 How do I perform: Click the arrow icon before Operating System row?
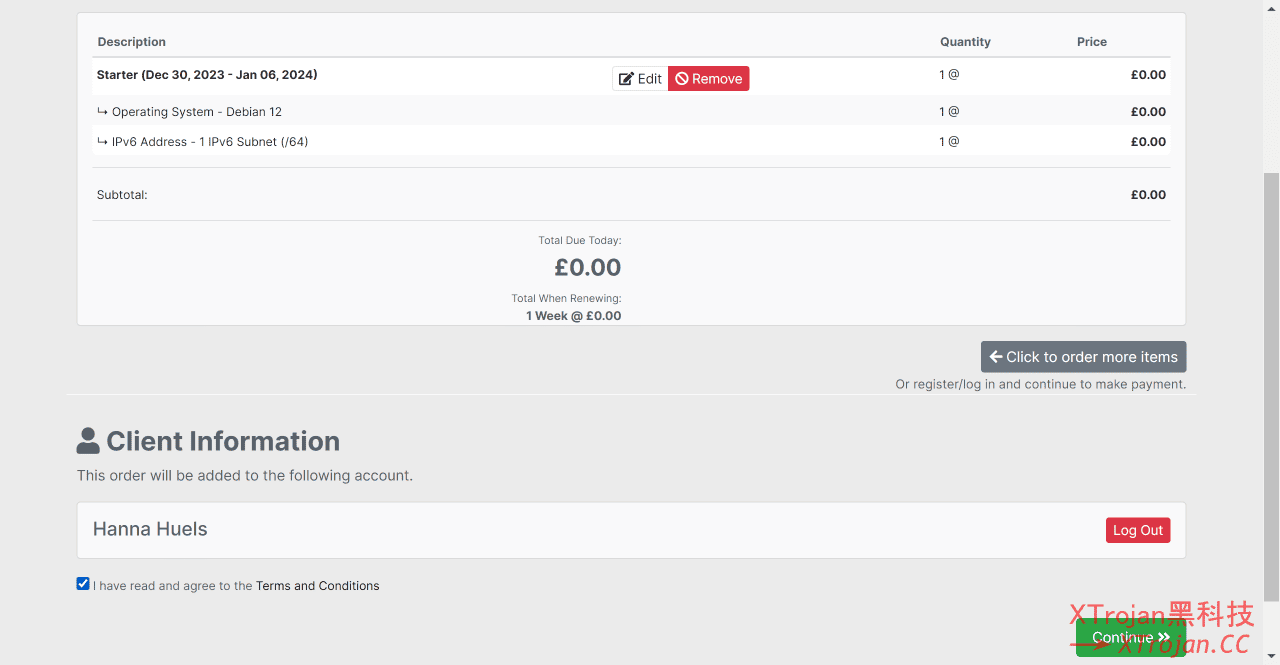pyautogui.click(x=102, y=112)
